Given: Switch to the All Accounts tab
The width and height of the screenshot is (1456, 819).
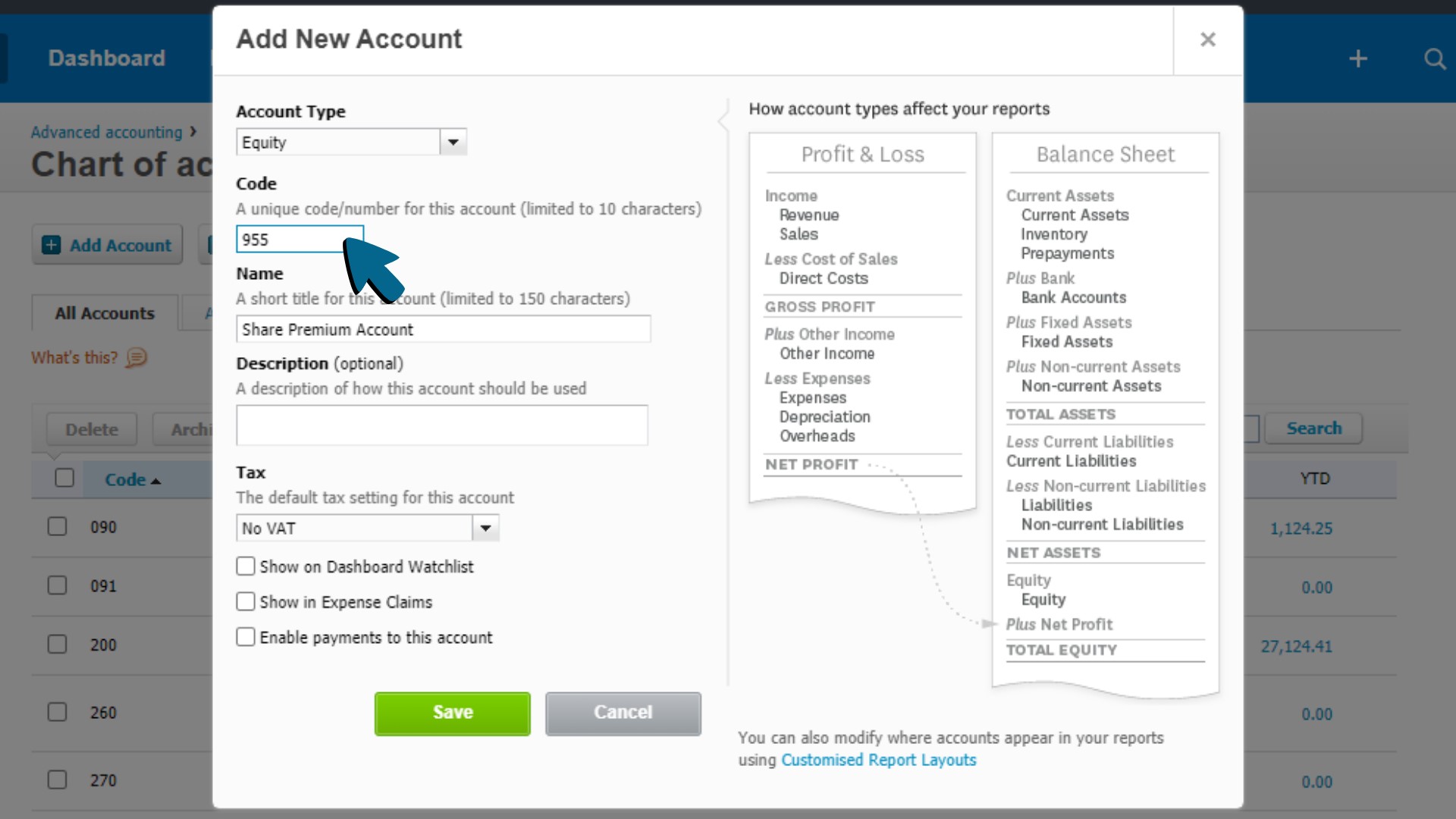Looking at the screenshot, I should pos(104,312).
